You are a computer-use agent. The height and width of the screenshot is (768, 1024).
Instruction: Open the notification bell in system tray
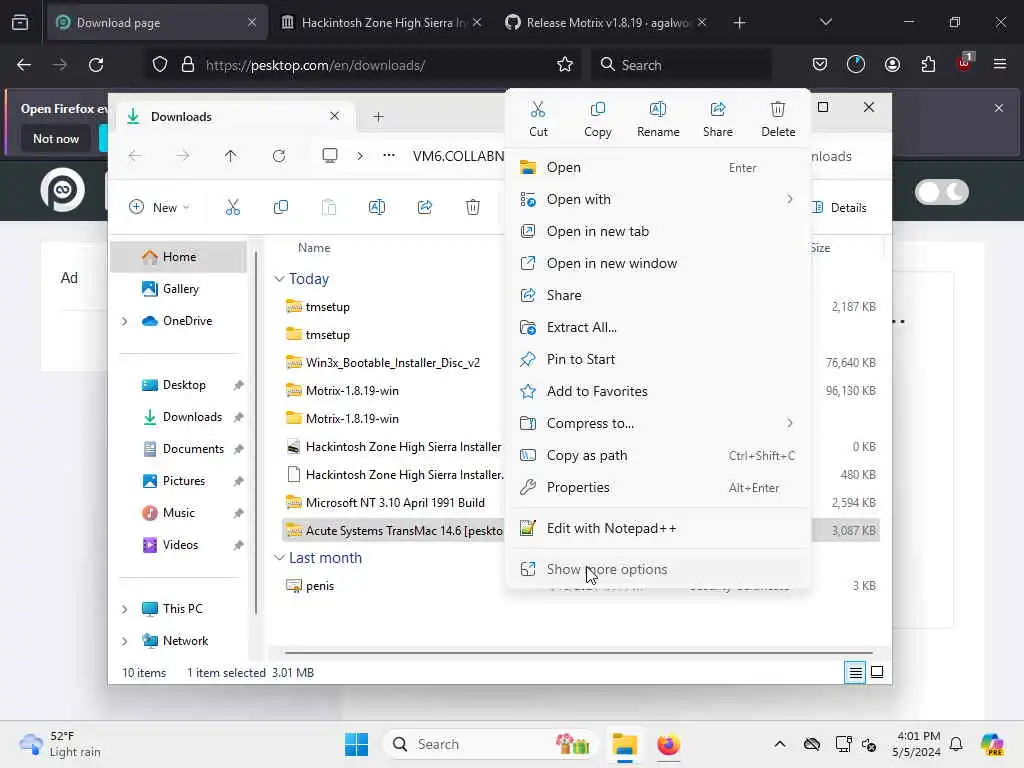click(956, 744)
